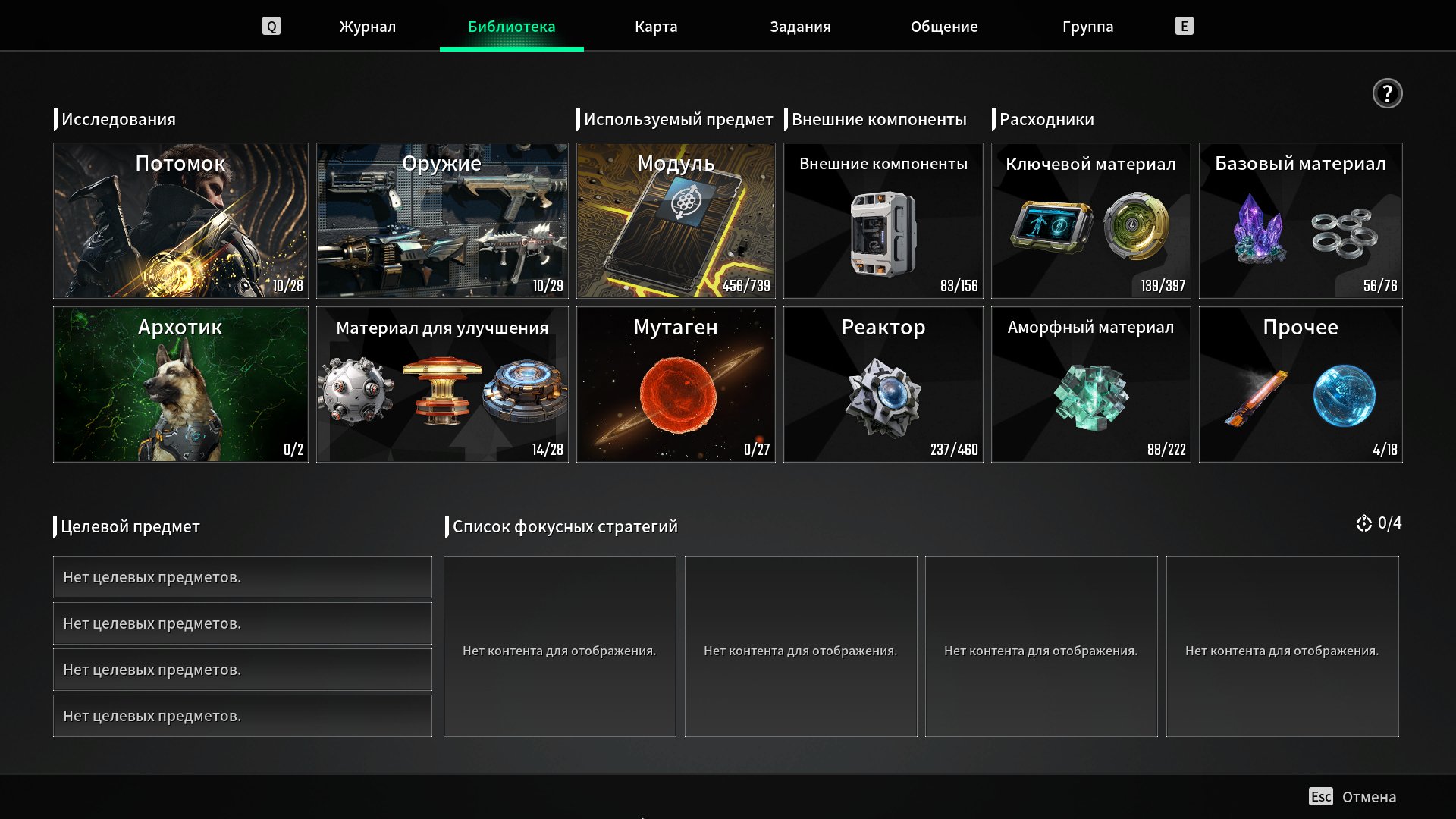Select the first empty focus strategy panel
Screen dimensions: 1456x819
560,646
